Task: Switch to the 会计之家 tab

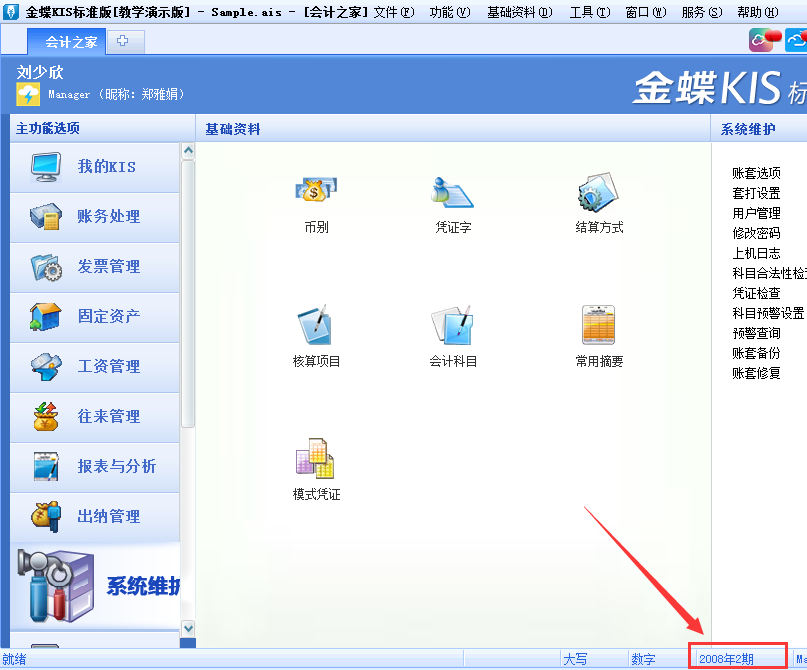Action: pyautogui.click(x=70, y=42)
